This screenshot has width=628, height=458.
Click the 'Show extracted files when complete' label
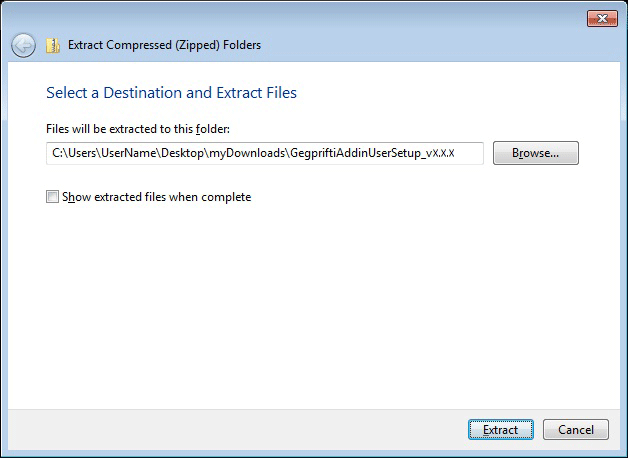point(157,197)
